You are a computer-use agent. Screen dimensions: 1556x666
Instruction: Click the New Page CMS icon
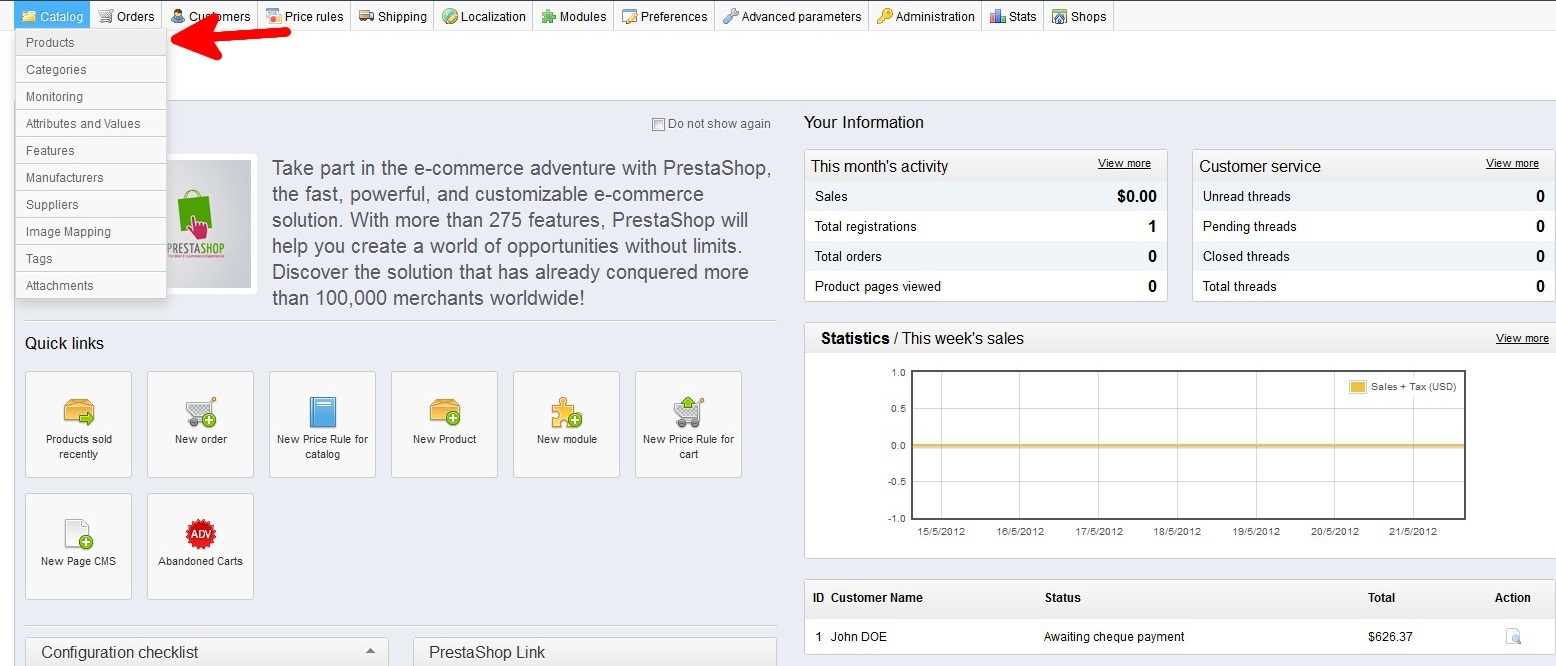click(78, 534)
